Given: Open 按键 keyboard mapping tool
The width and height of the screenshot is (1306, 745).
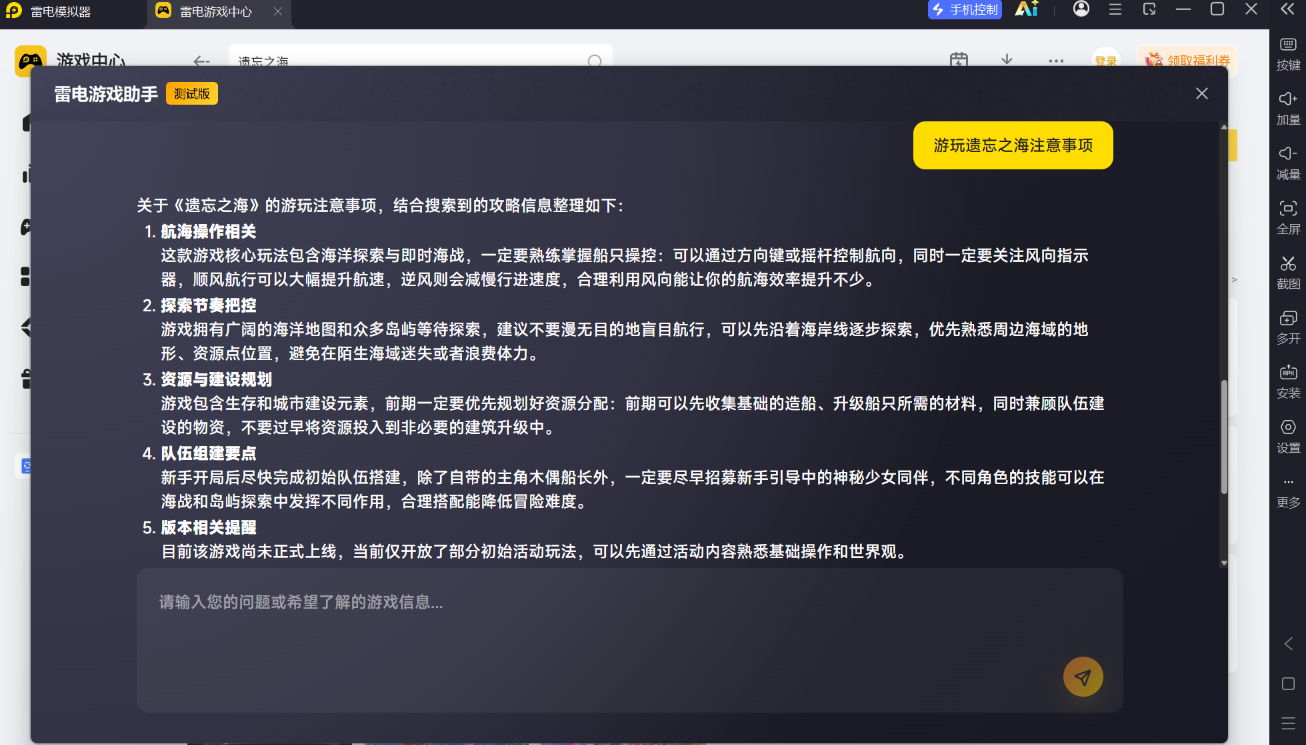Looking at the screenshot, I should [x=1288, y=53].
